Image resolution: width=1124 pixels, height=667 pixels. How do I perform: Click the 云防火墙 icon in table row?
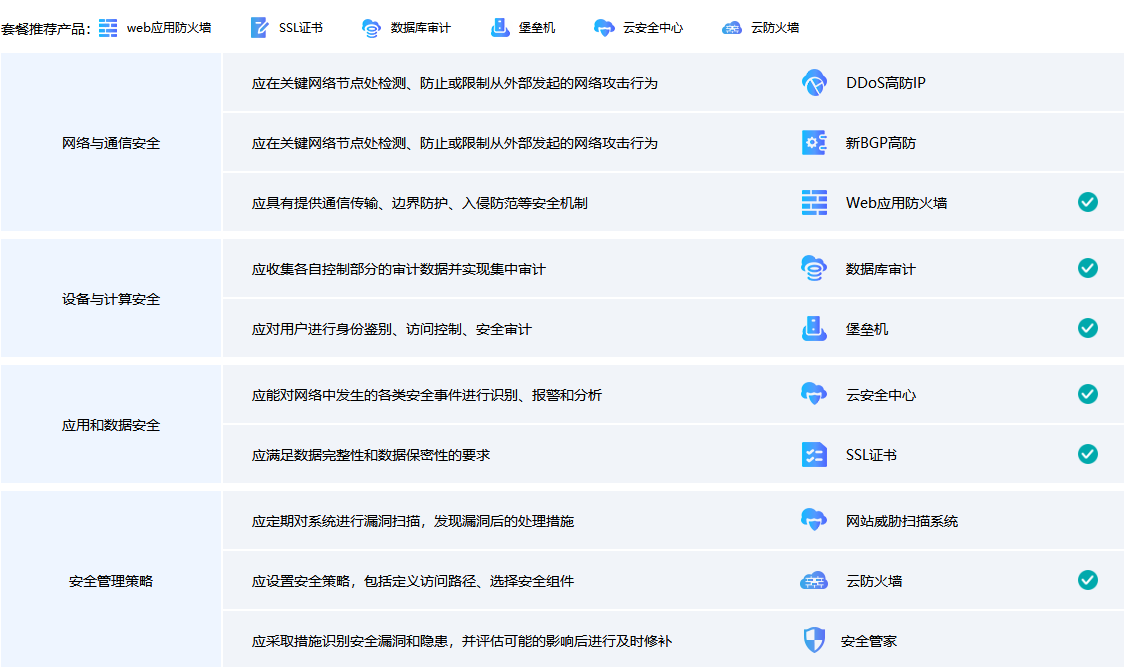[x=814, y=581]
